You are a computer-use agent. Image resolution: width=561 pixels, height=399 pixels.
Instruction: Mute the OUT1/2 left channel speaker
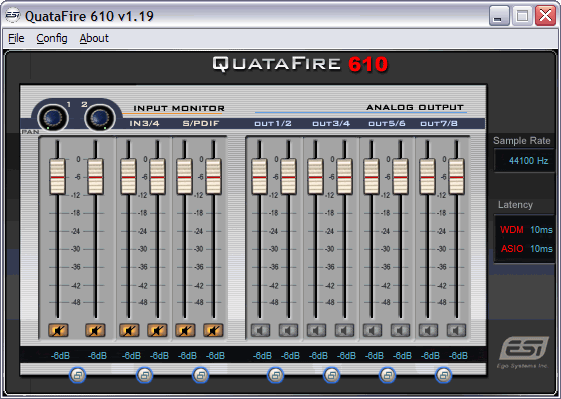point(260,330)
